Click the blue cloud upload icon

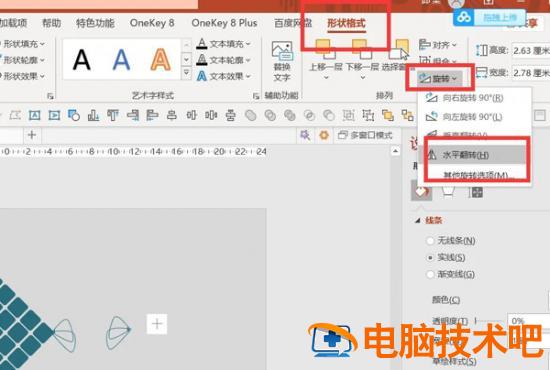click(x=464, y=16)
